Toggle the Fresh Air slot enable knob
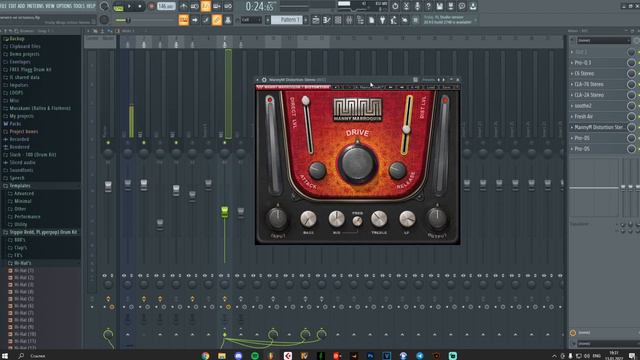 [631, 117]
